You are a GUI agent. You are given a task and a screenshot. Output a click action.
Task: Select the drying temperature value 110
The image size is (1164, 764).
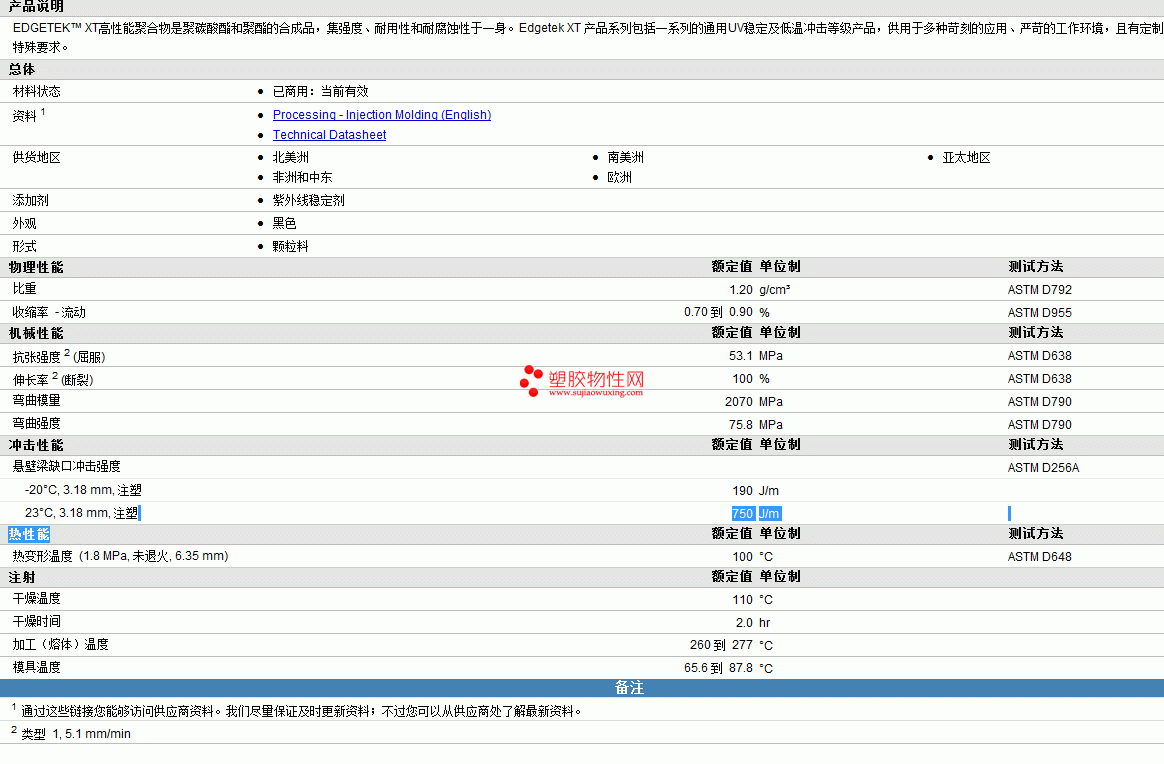point(742,600)
